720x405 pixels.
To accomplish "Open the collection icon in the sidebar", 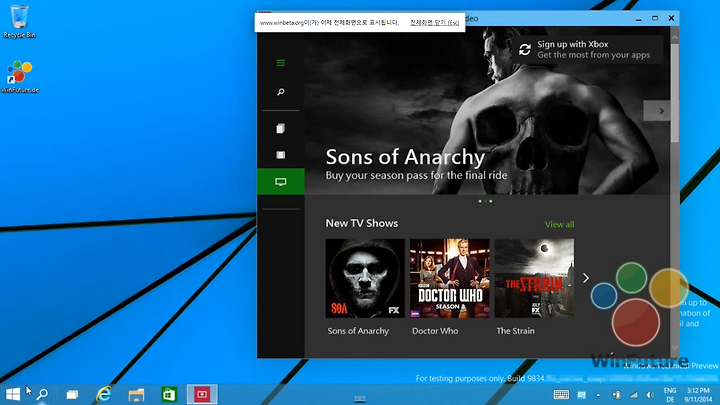I will 281,128.
